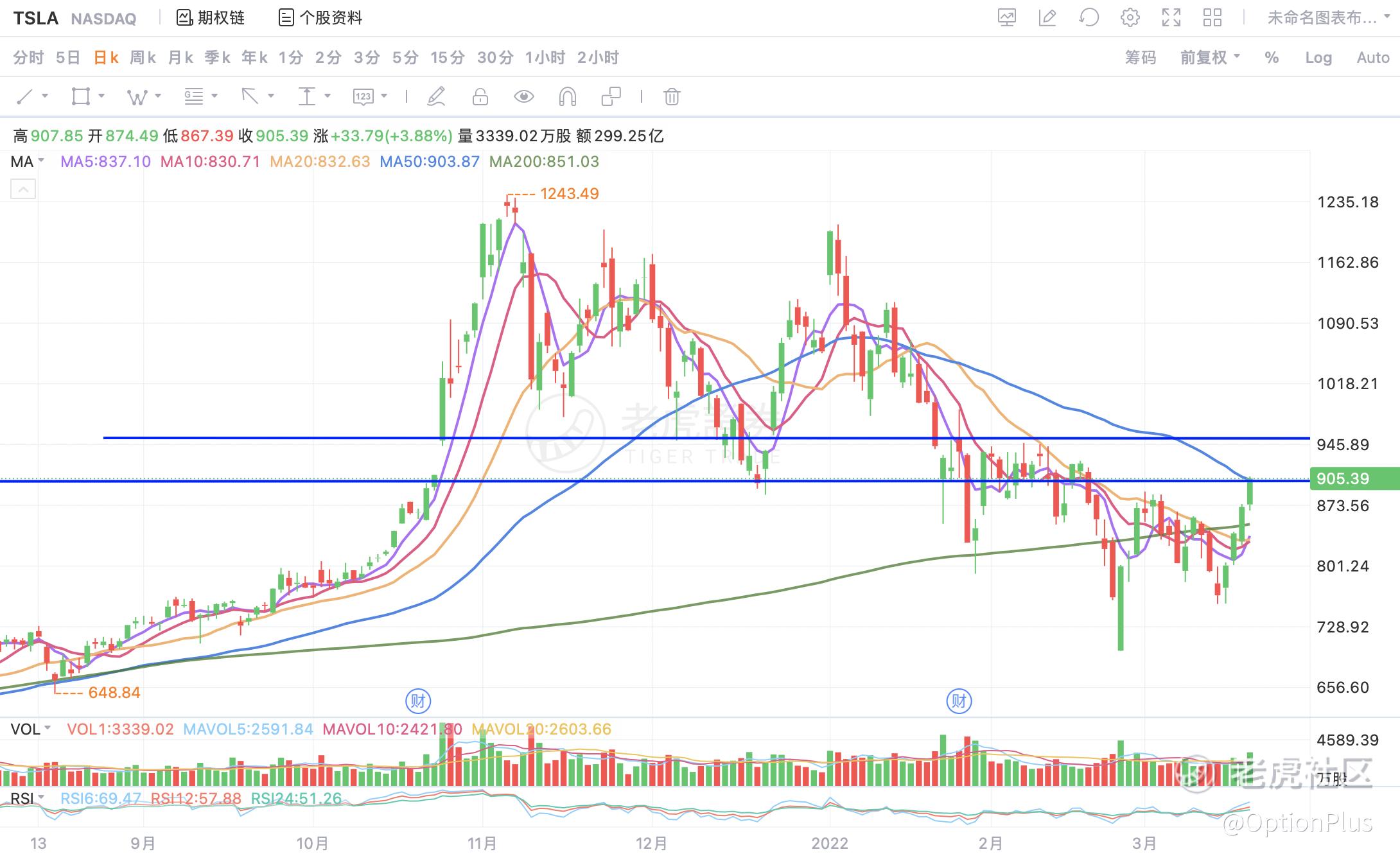Toggle the magnet snap mode icon

click(567, 97)
